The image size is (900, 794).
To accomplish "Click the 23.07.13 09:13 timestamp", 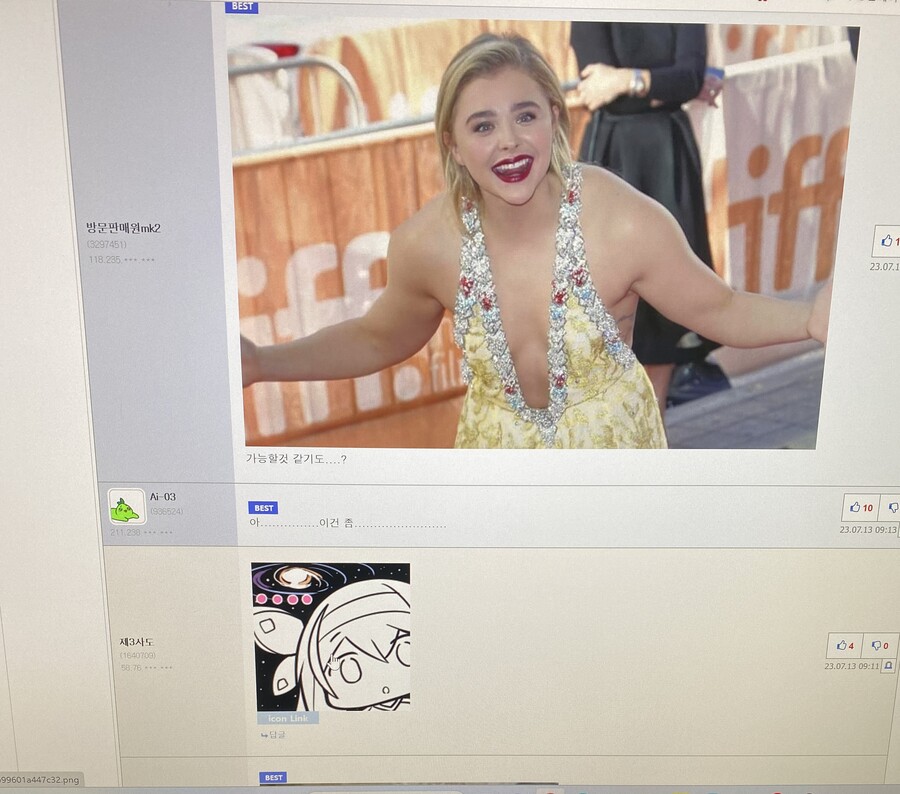I will tap(867, 530).
